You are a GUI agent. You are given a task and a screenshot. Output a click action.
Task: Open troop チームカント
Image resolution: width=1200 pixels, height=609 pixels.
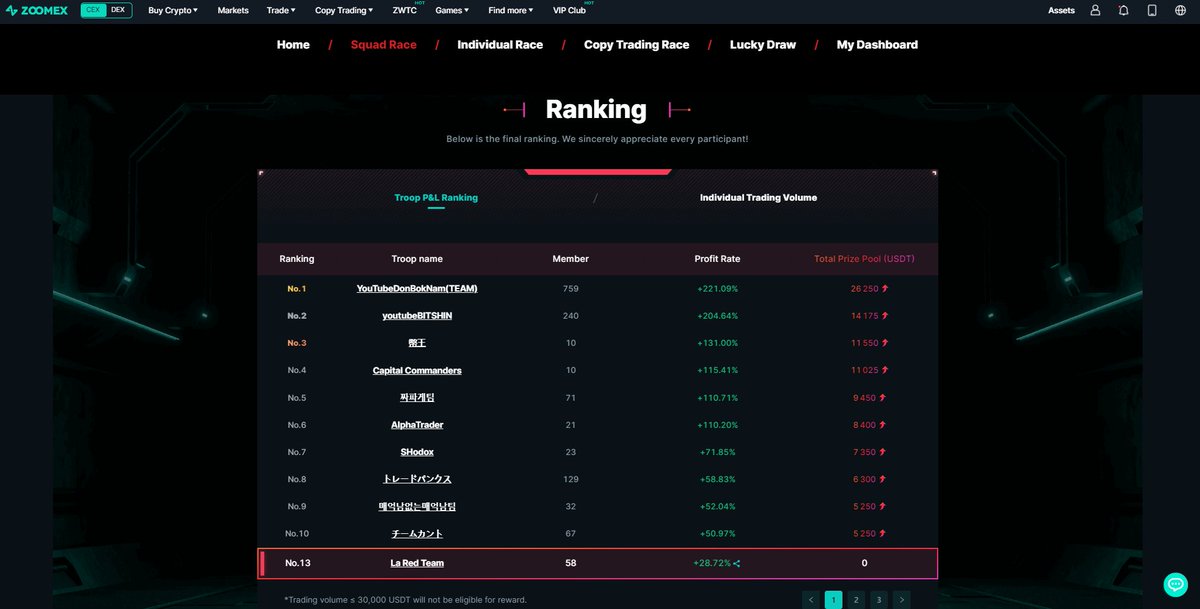pos(417,534)
